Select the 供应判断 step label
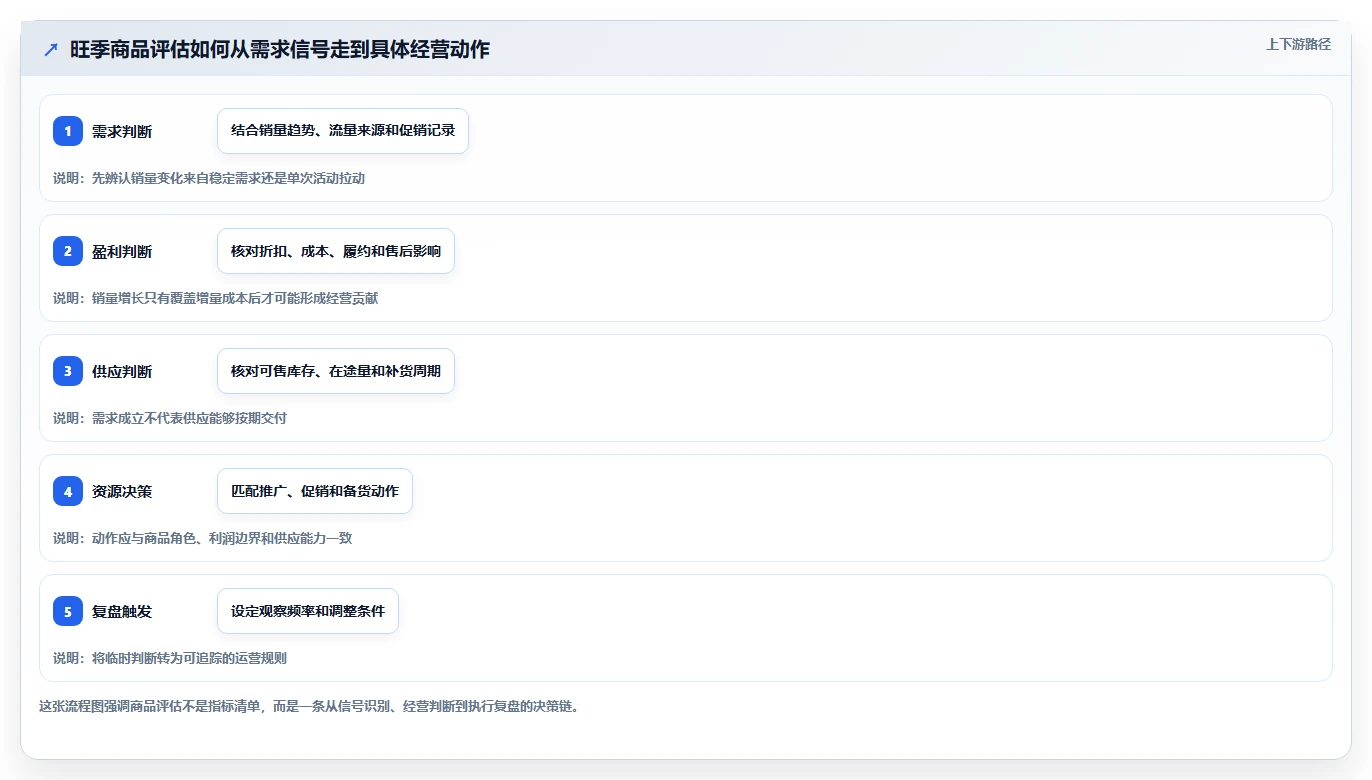 click(122, 371)
